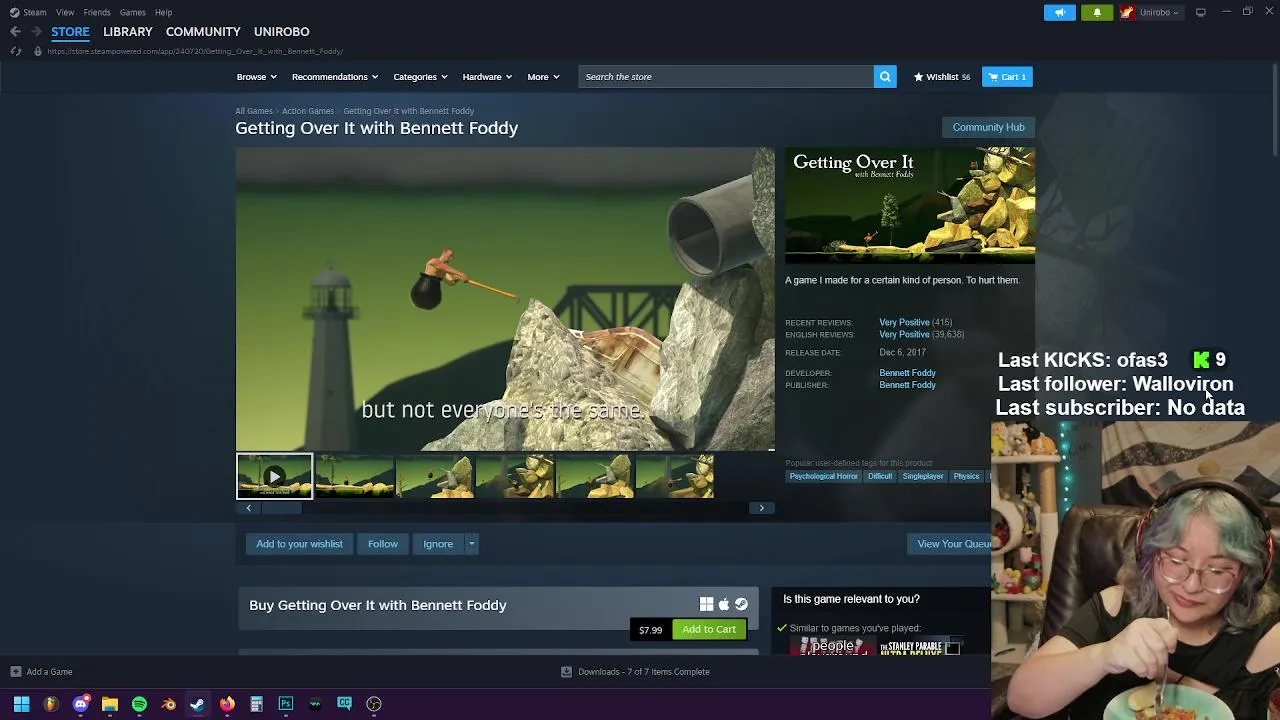1280x720 pixels.
Task: Expand the Categories dropdown
Action: point(420,77)
